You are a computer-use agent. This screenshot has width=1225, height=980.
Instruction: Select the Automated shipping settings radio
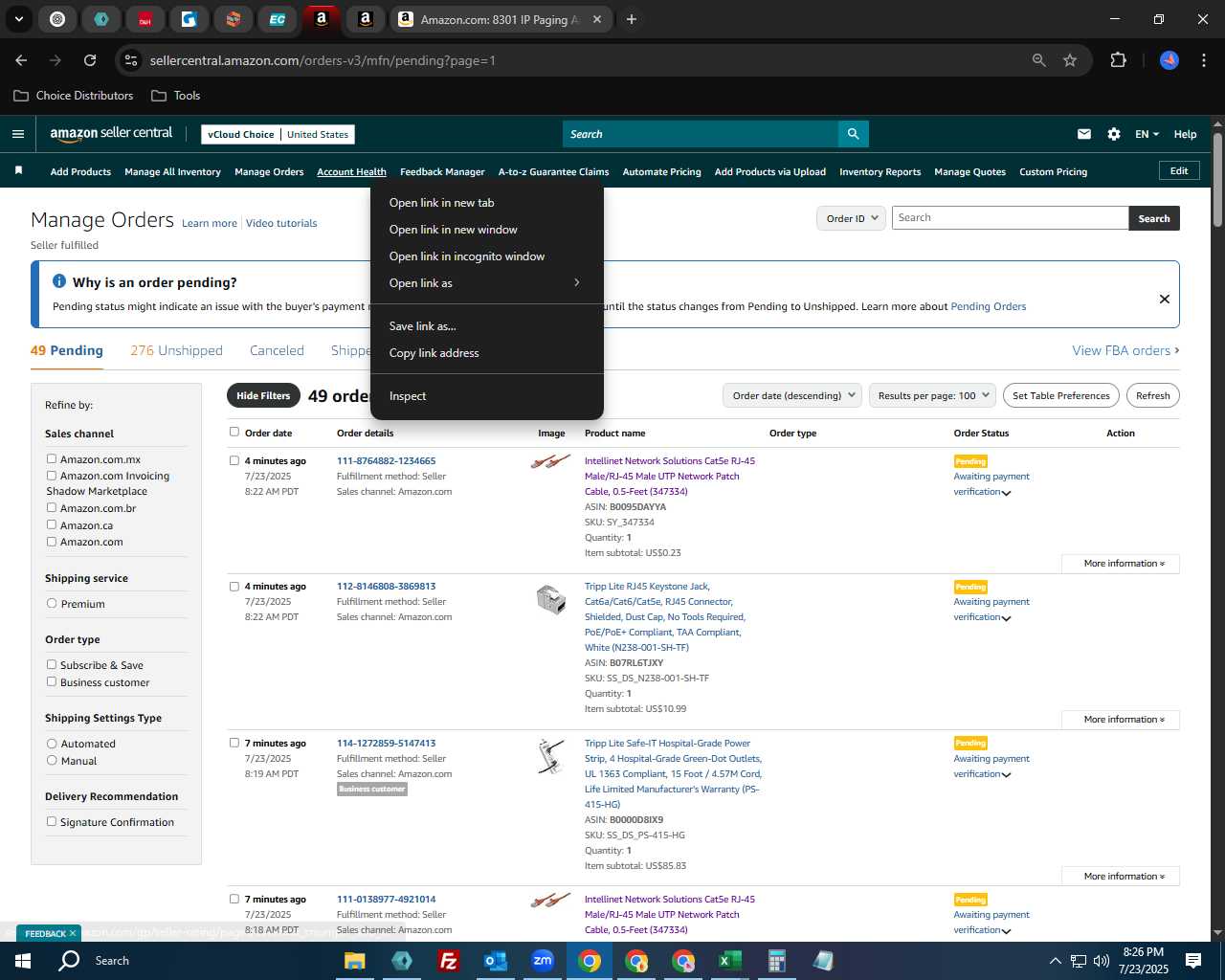pos(52,744)
